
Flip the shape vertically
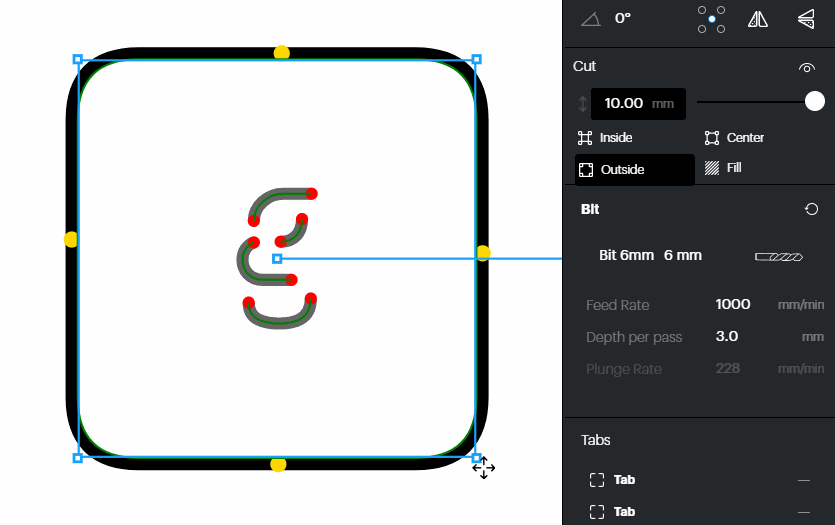[x=805, y=18]
